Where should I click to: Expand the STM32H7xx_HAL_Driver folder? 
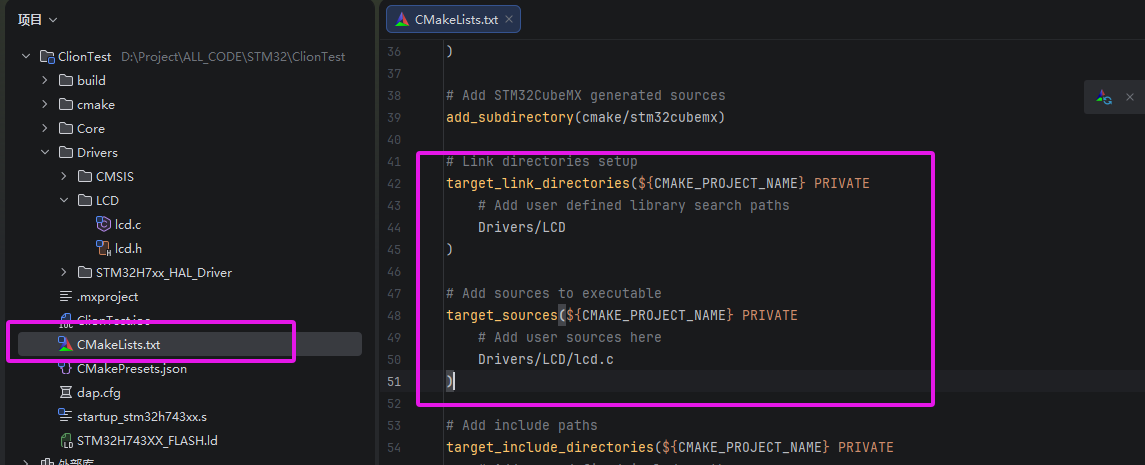(63, 273)
